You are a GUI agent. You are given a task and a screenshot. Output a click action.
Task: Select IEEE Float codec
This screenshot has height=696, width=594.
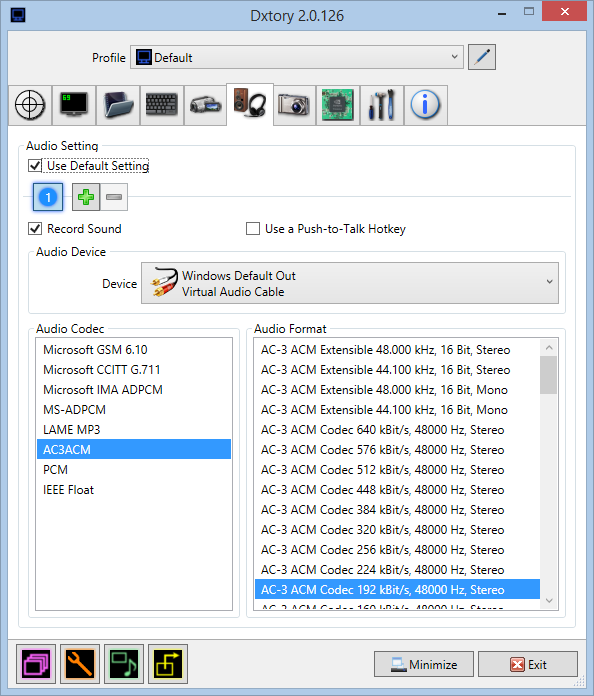pyautogui.click(x=134, y=490)
